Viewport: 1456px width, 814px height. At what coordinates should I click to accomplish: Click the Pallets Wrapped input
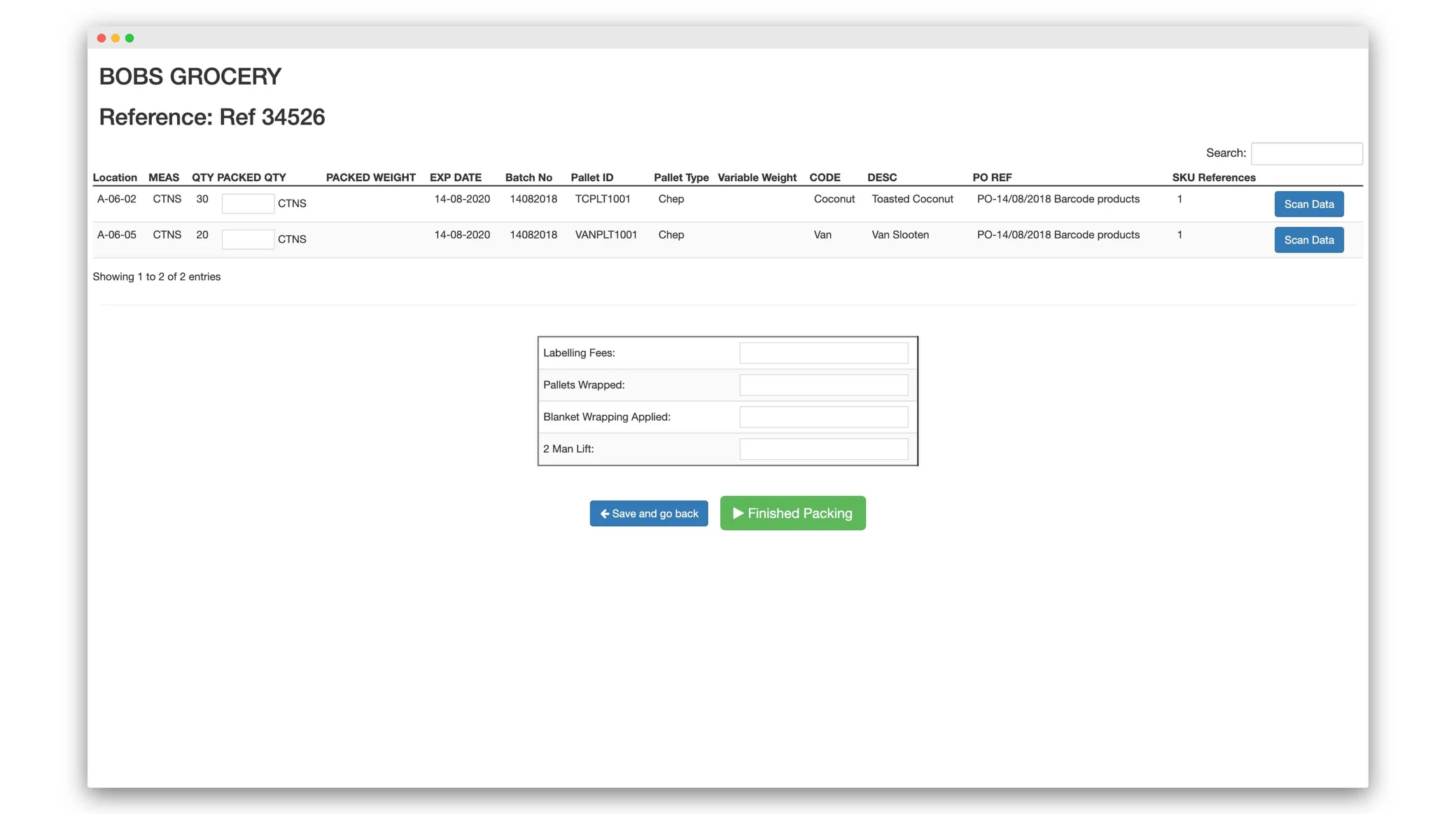tap(823, 385)
